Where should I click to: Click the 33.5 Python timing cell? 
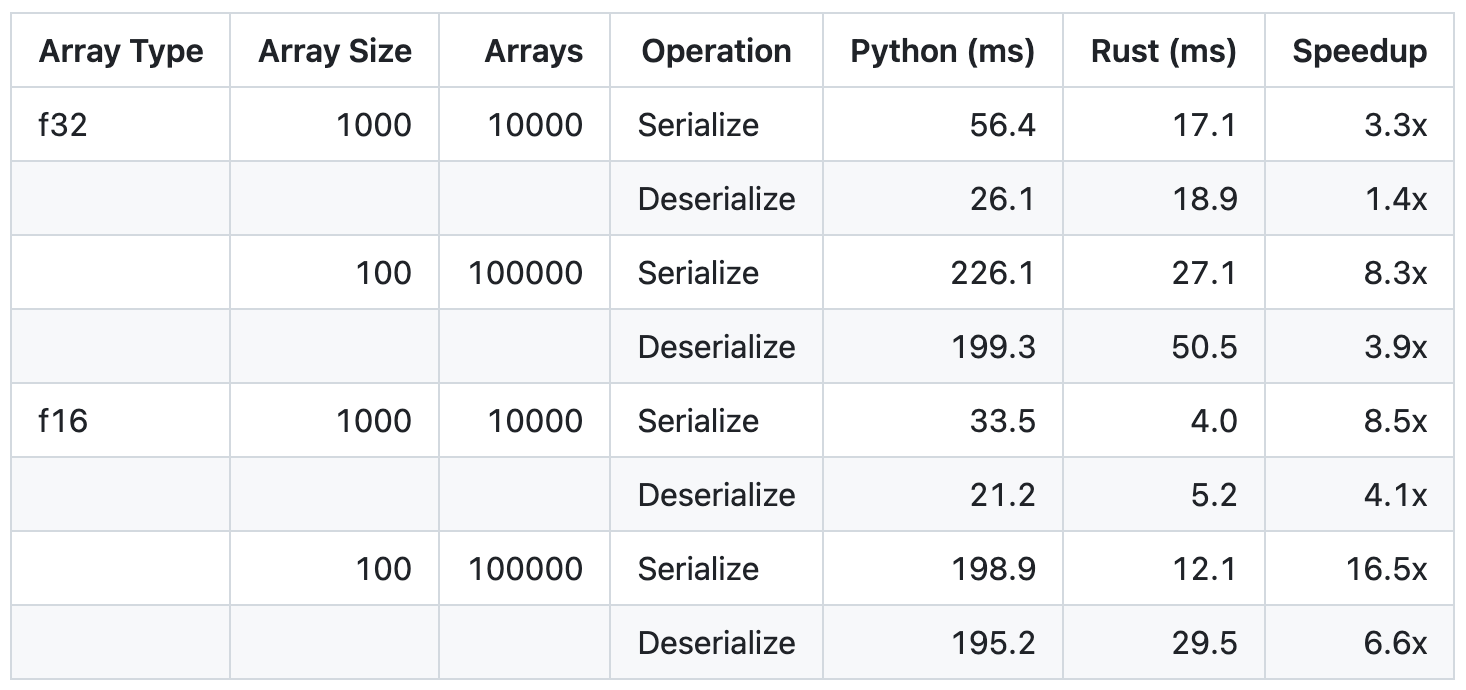[1002, 421]
